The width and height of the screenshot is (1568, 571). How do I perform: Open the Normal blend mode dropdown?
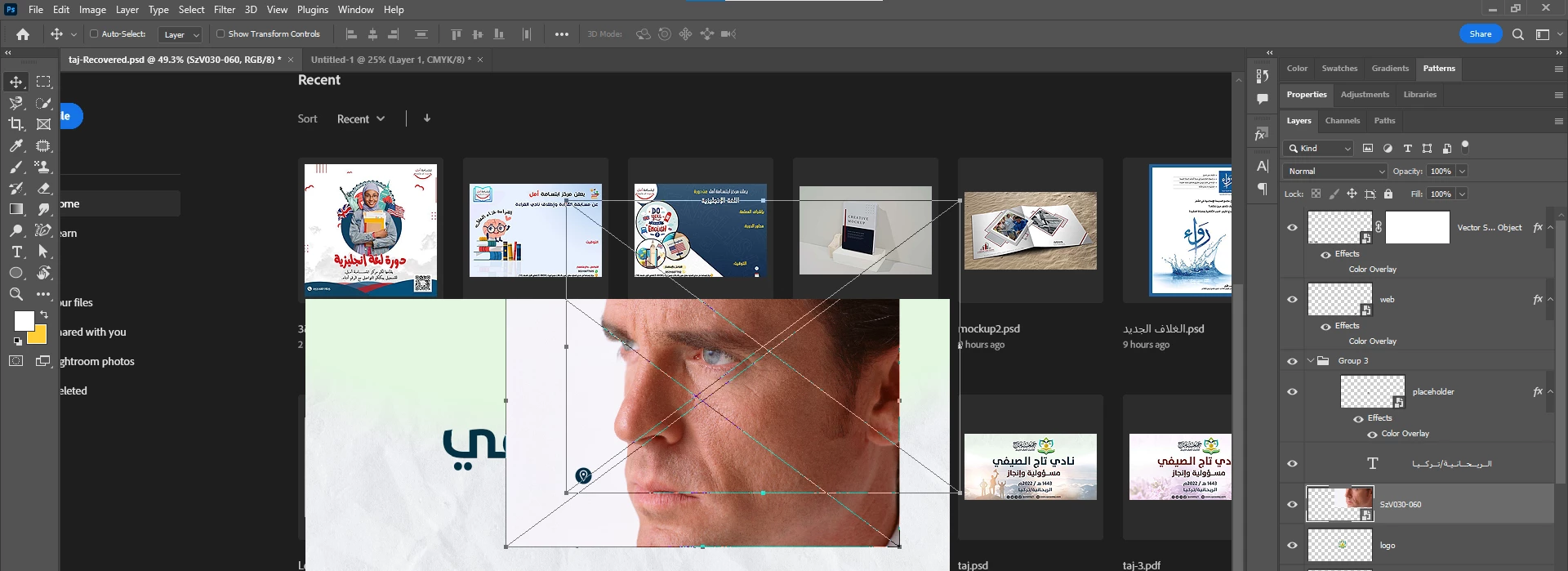pos(1335,171)
